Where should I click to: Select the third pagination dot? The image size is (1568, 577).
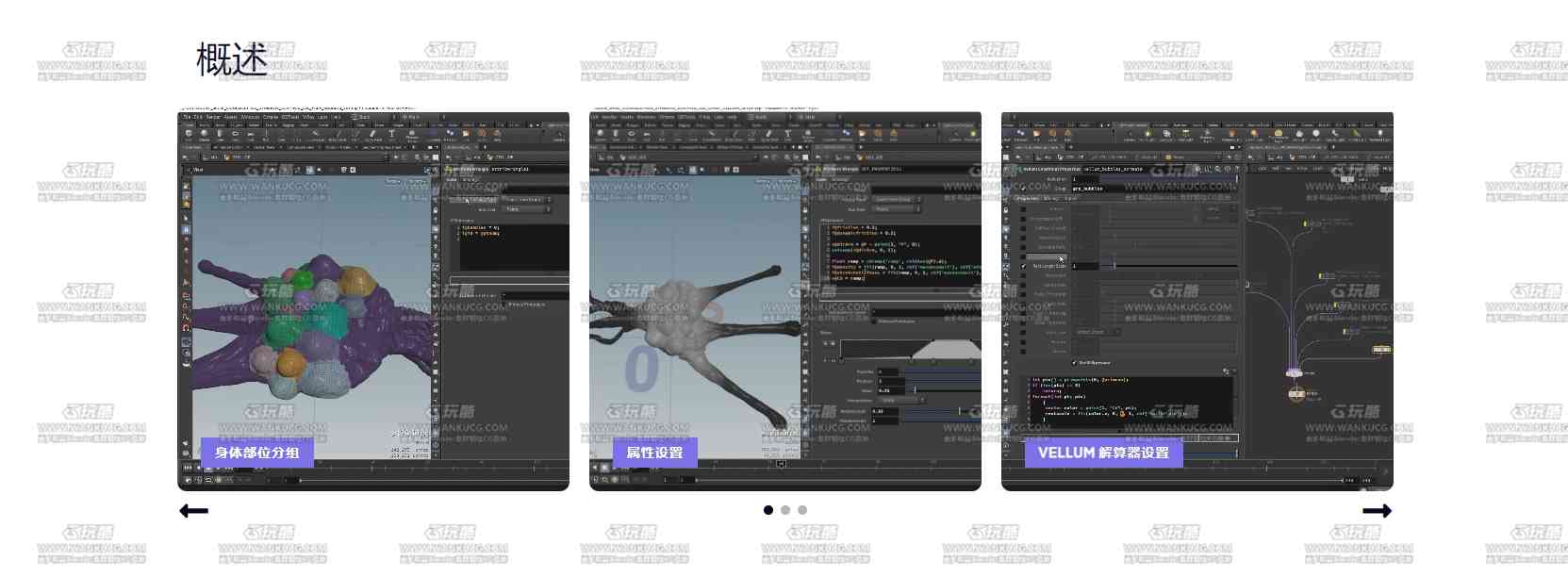(x=802, y=510)
